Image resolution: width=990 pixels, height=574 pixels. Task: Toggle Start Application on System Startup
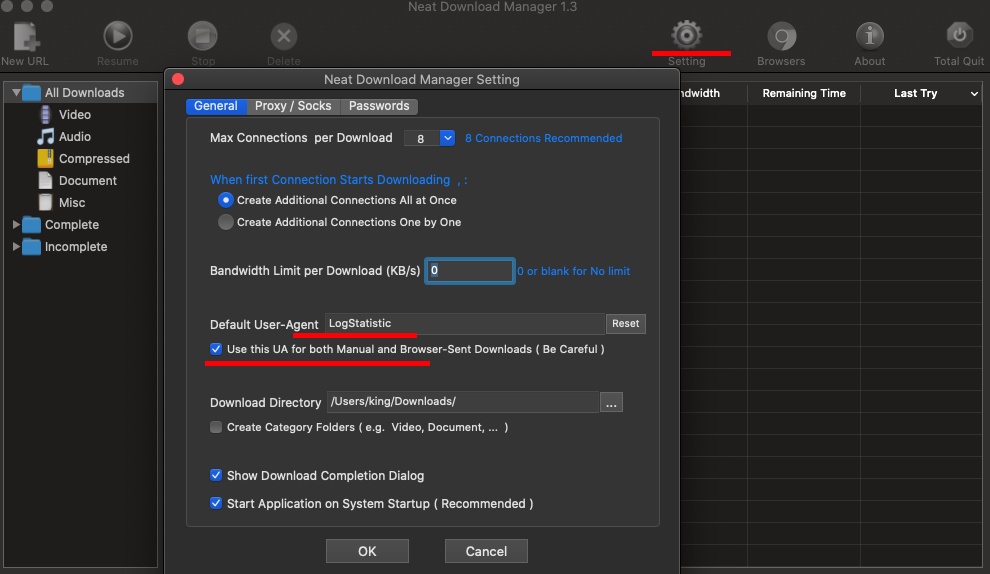coord(216,504)
